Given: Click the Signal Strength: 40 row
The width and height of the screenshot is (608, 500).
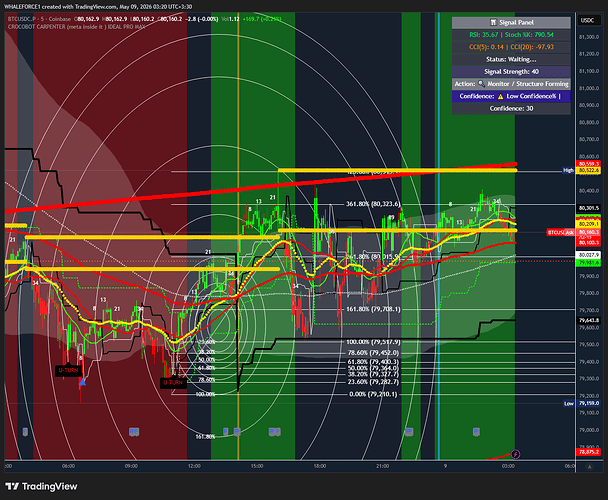Looking at the screenshot, I should [511, 72].
